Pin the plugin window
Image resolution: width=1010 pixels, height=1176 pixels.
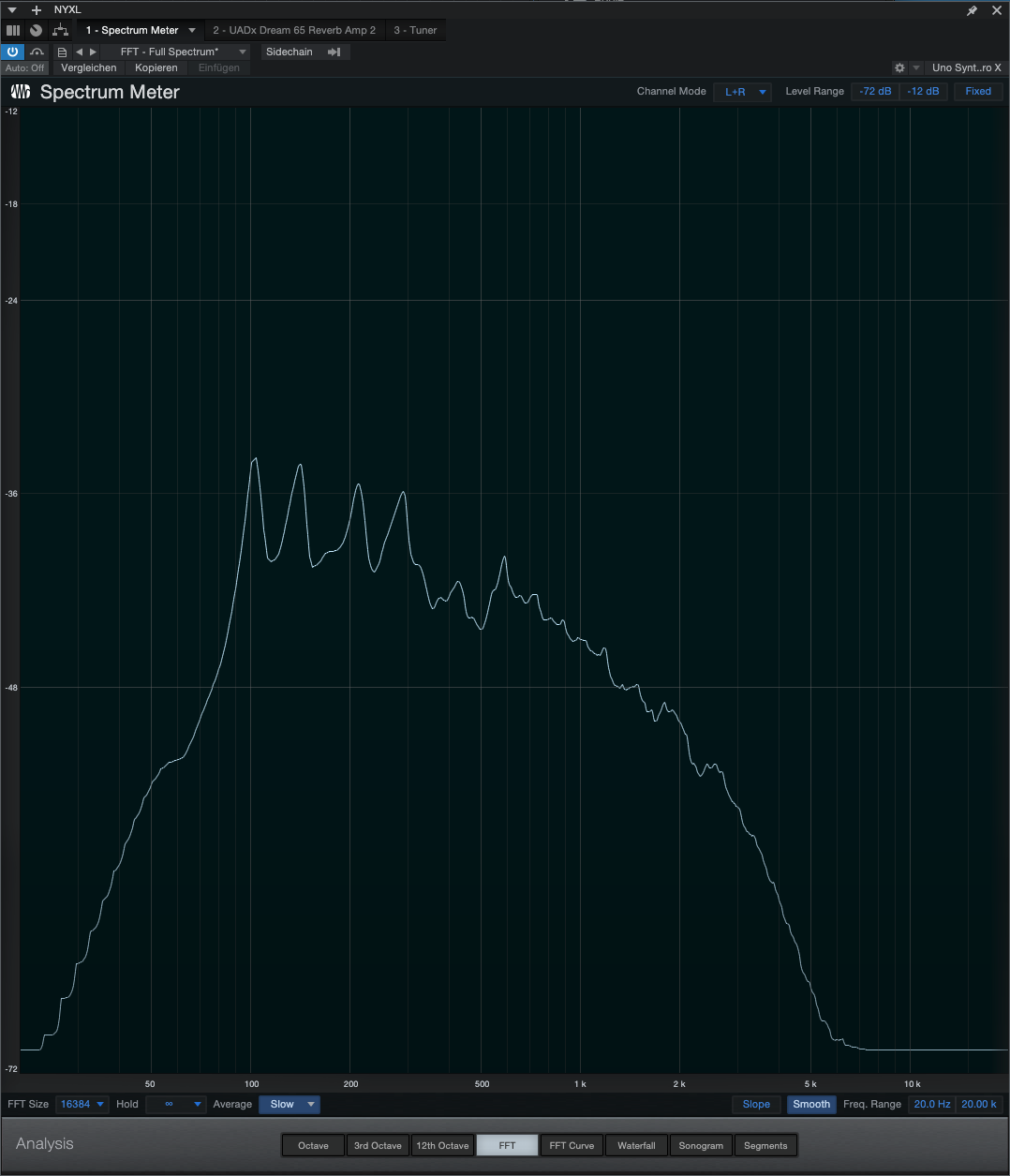(x=973, y=10)
